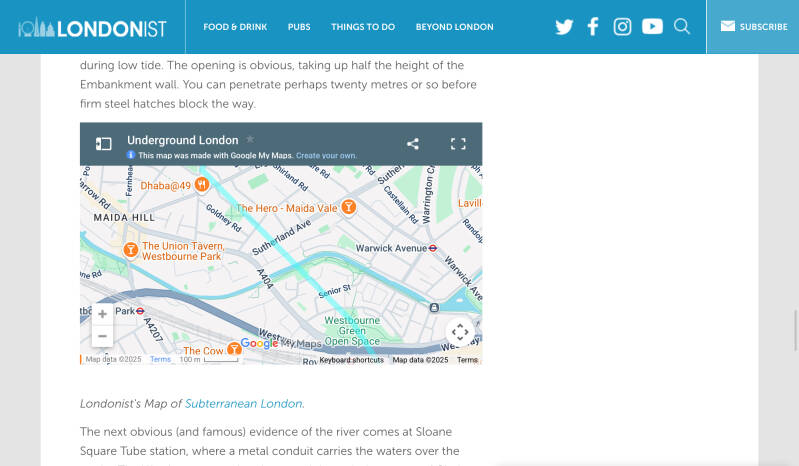Click the Westbourne Green Open Space label
The image size is (799, 466).
coord(352,331)
